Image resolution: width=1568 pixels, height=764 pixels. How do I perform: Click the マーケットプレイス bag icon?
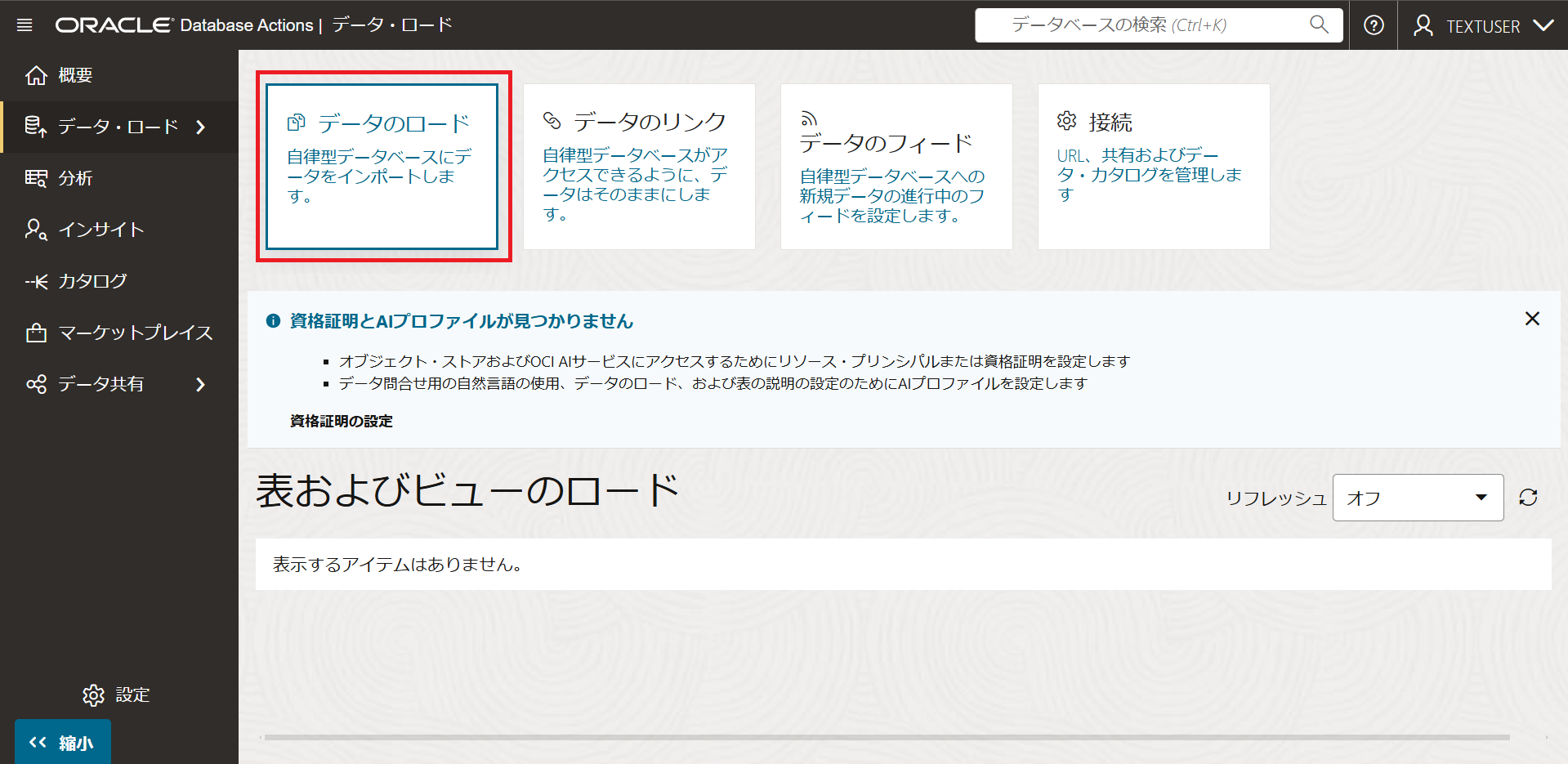click(36, 333)
